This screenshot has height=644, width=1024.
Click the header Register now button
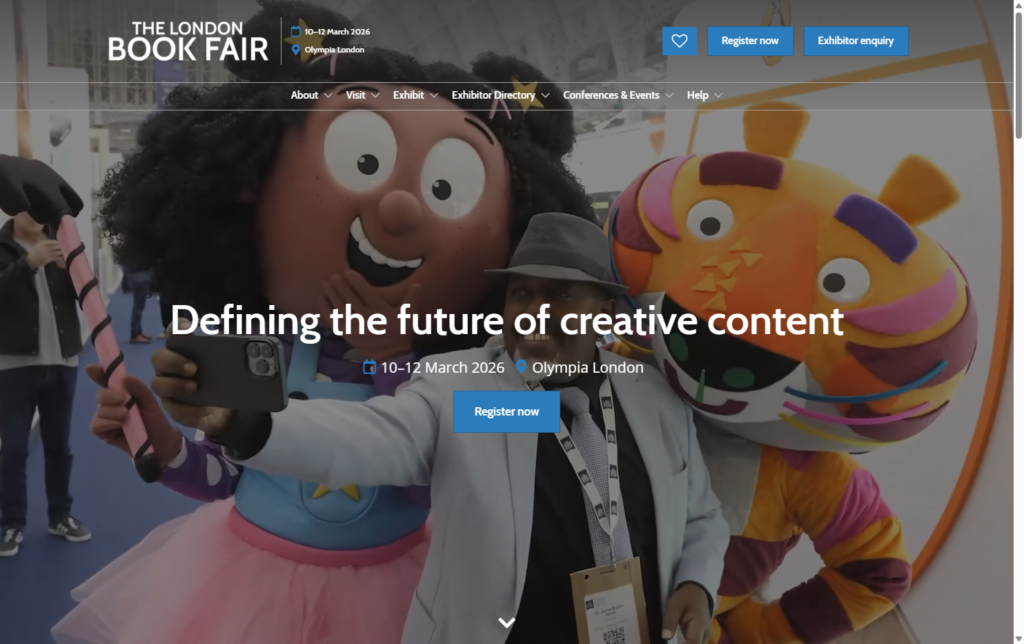click(750, 41)
